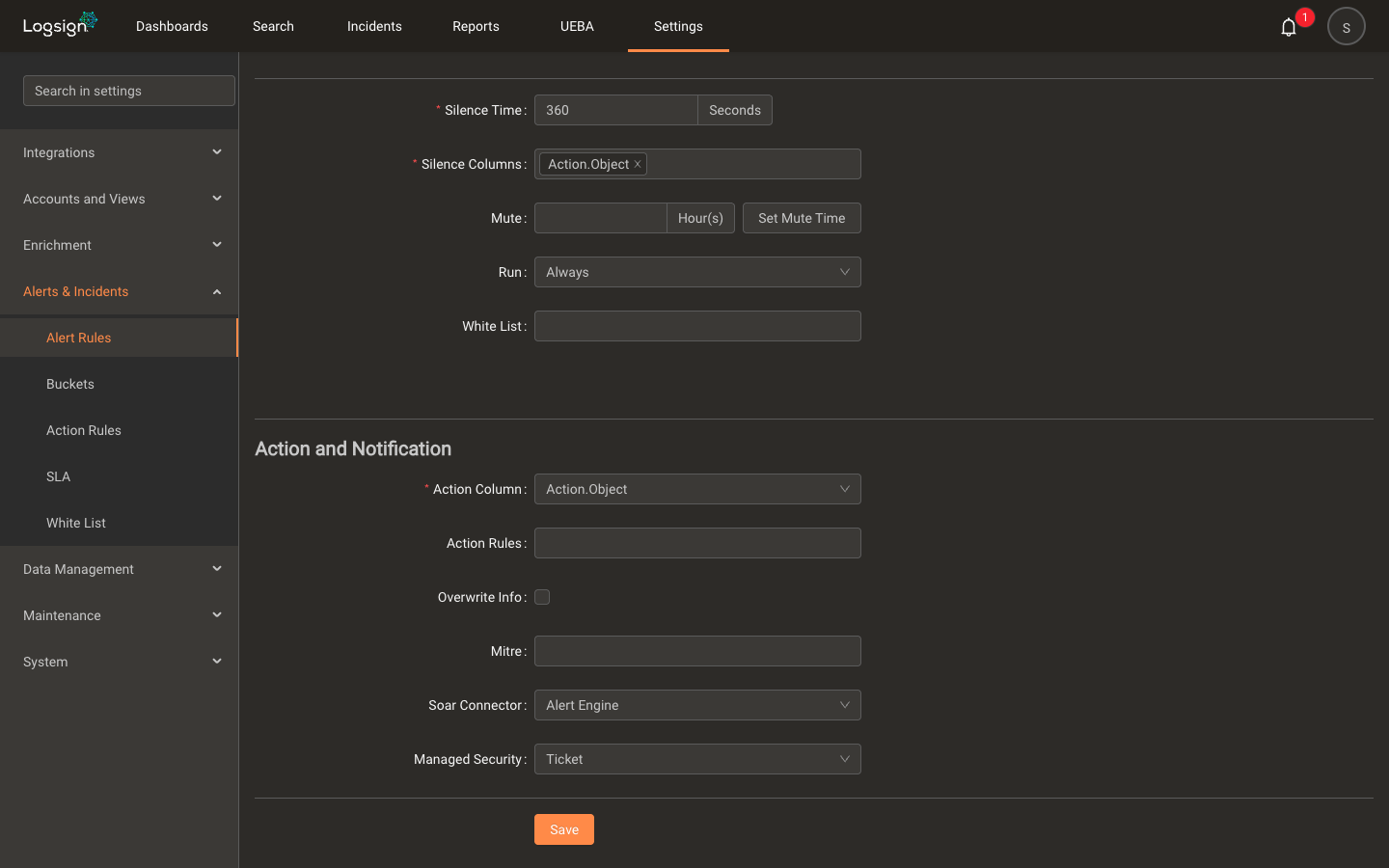Click the Set Mute Time button
Screen dimensions: 1389x868
point(802,218)
